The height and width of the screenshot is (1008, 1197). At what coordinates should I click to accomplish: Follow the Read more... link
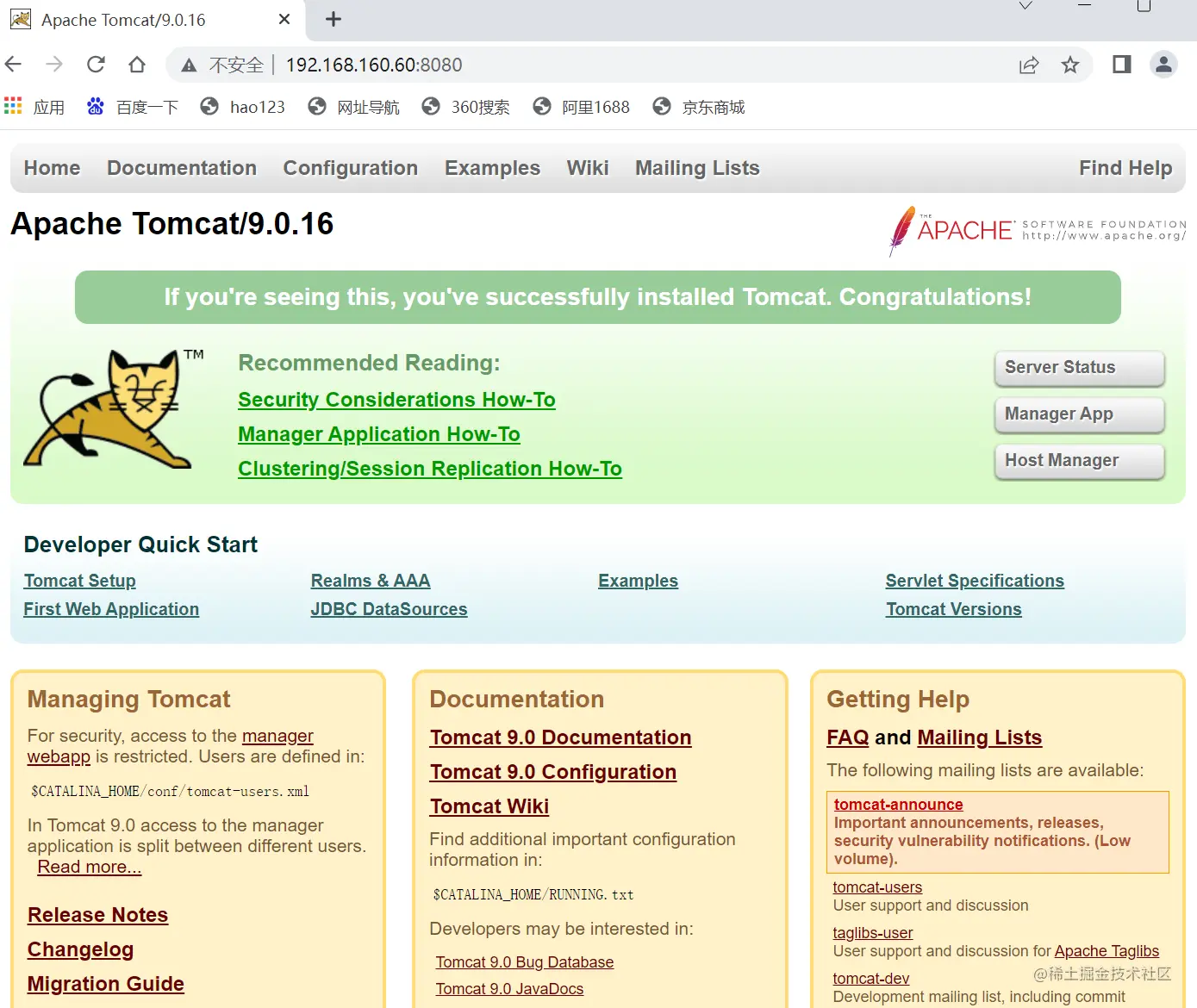[x=89, y=867]
